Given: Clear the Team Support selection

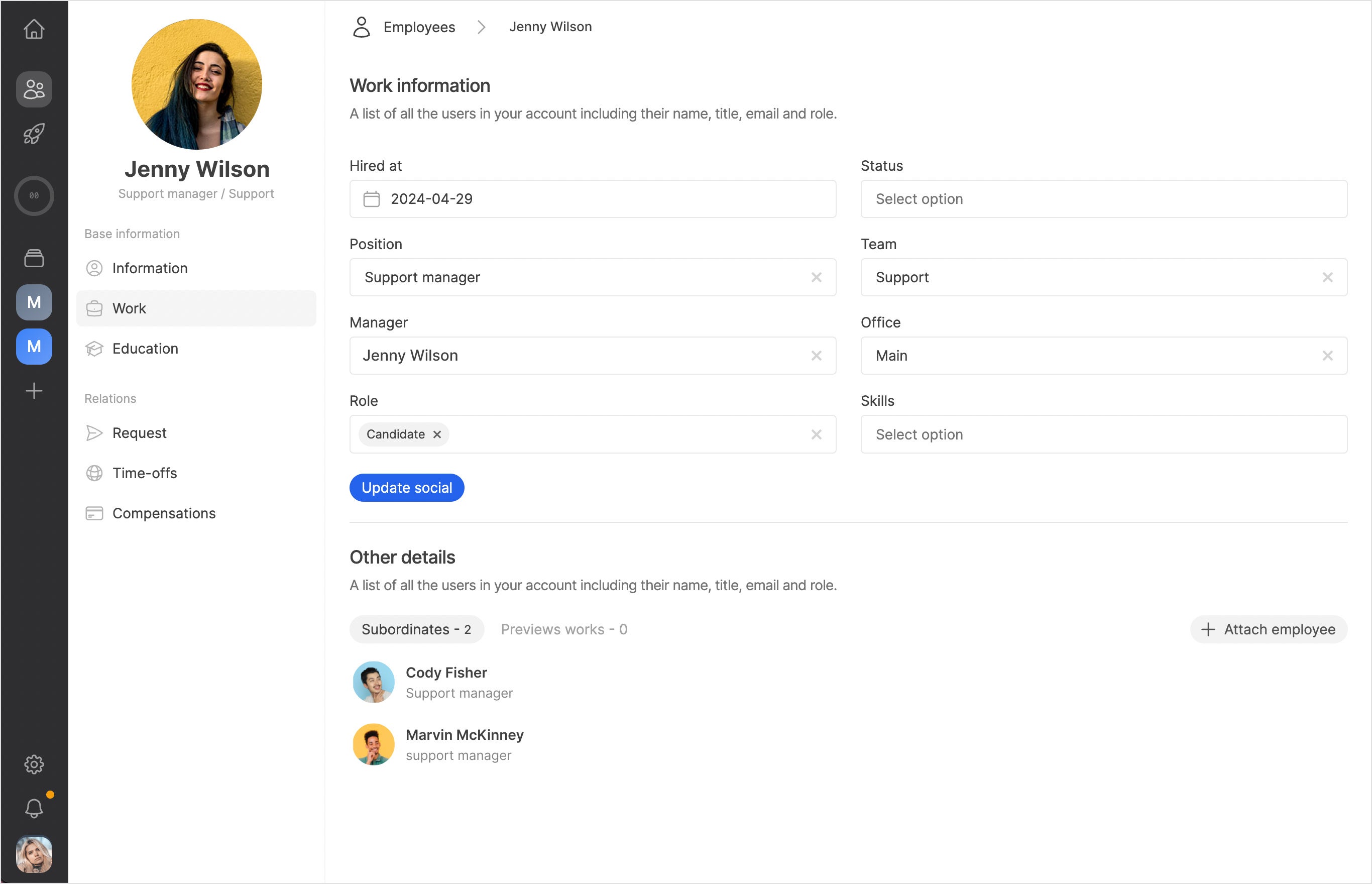Looking at the screenshot, I should click(x=1327, y=277).
